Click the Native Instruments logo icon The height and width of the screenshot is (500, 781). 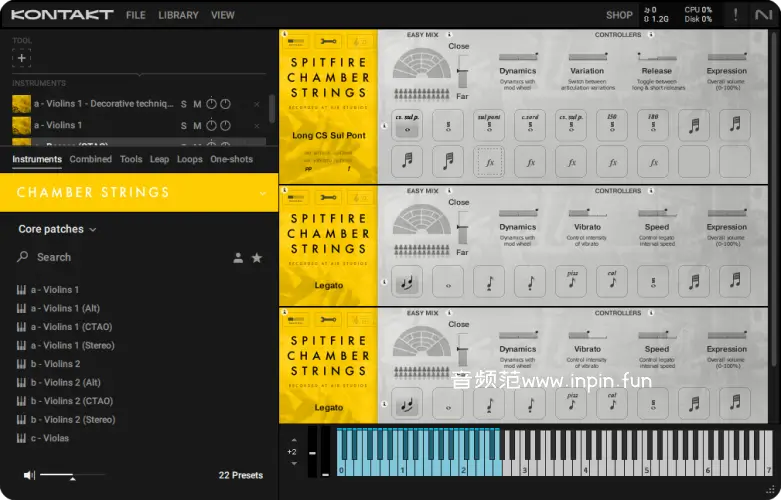(x=763, y=15)
